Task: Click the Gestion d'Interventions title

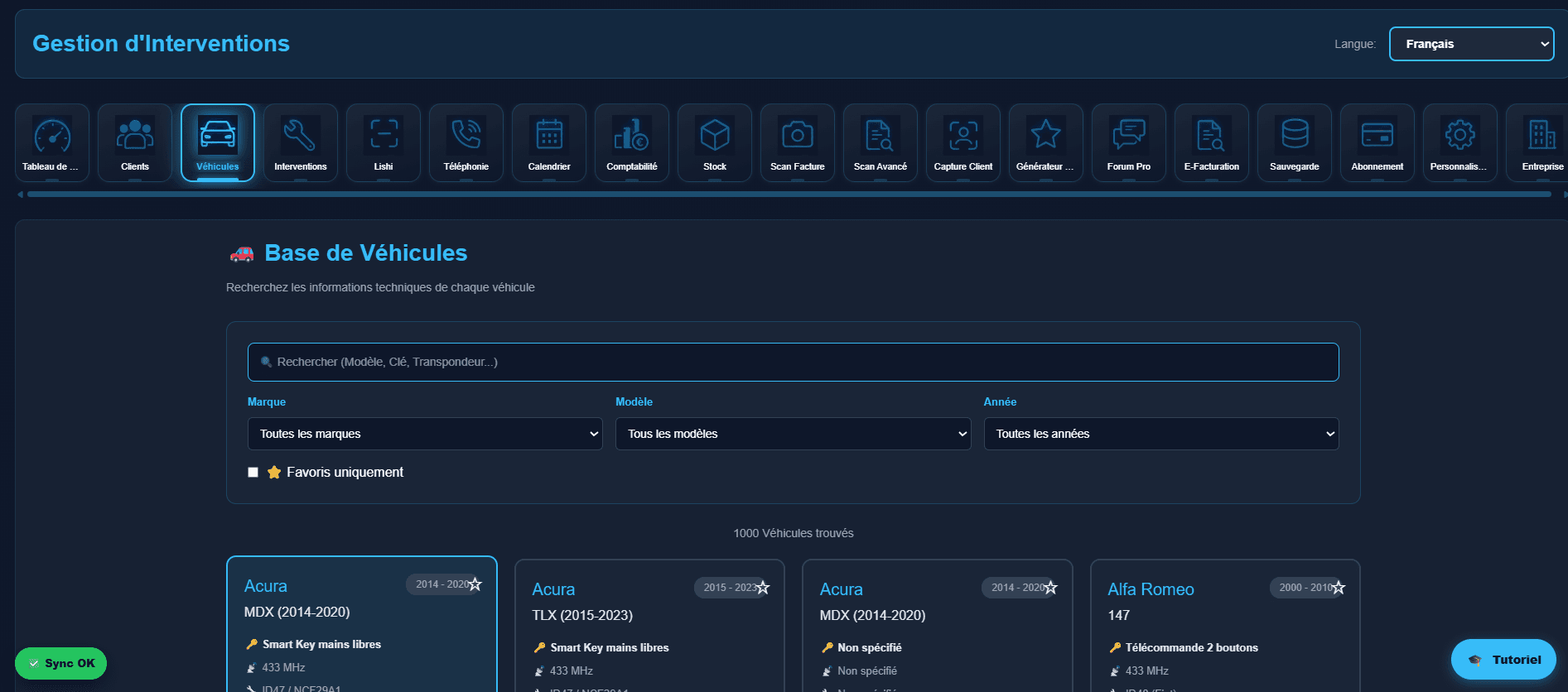Action: click(x=161, y=44)
